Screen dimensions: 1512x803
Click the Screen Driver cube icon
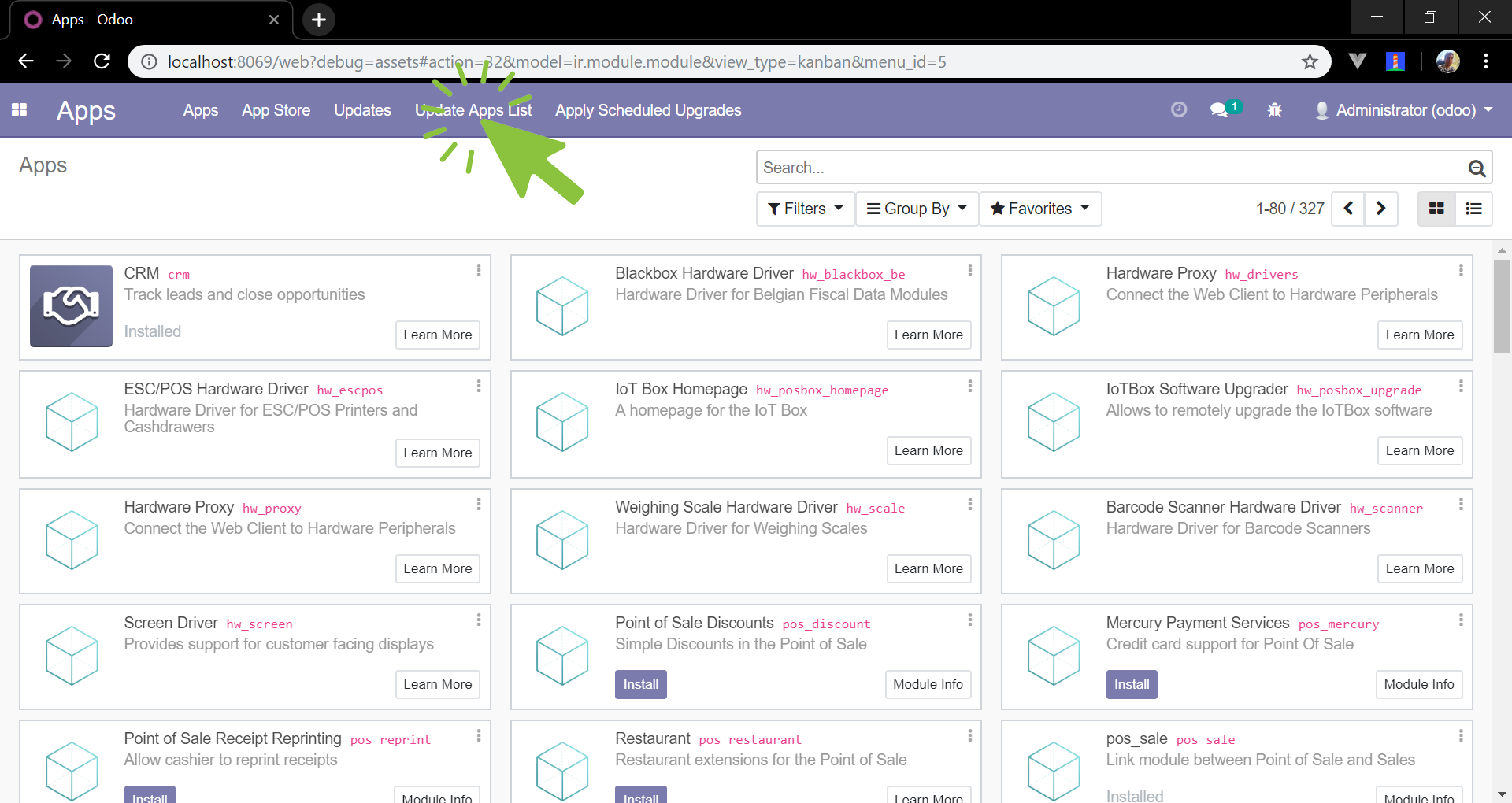click(x=72, y=656)
